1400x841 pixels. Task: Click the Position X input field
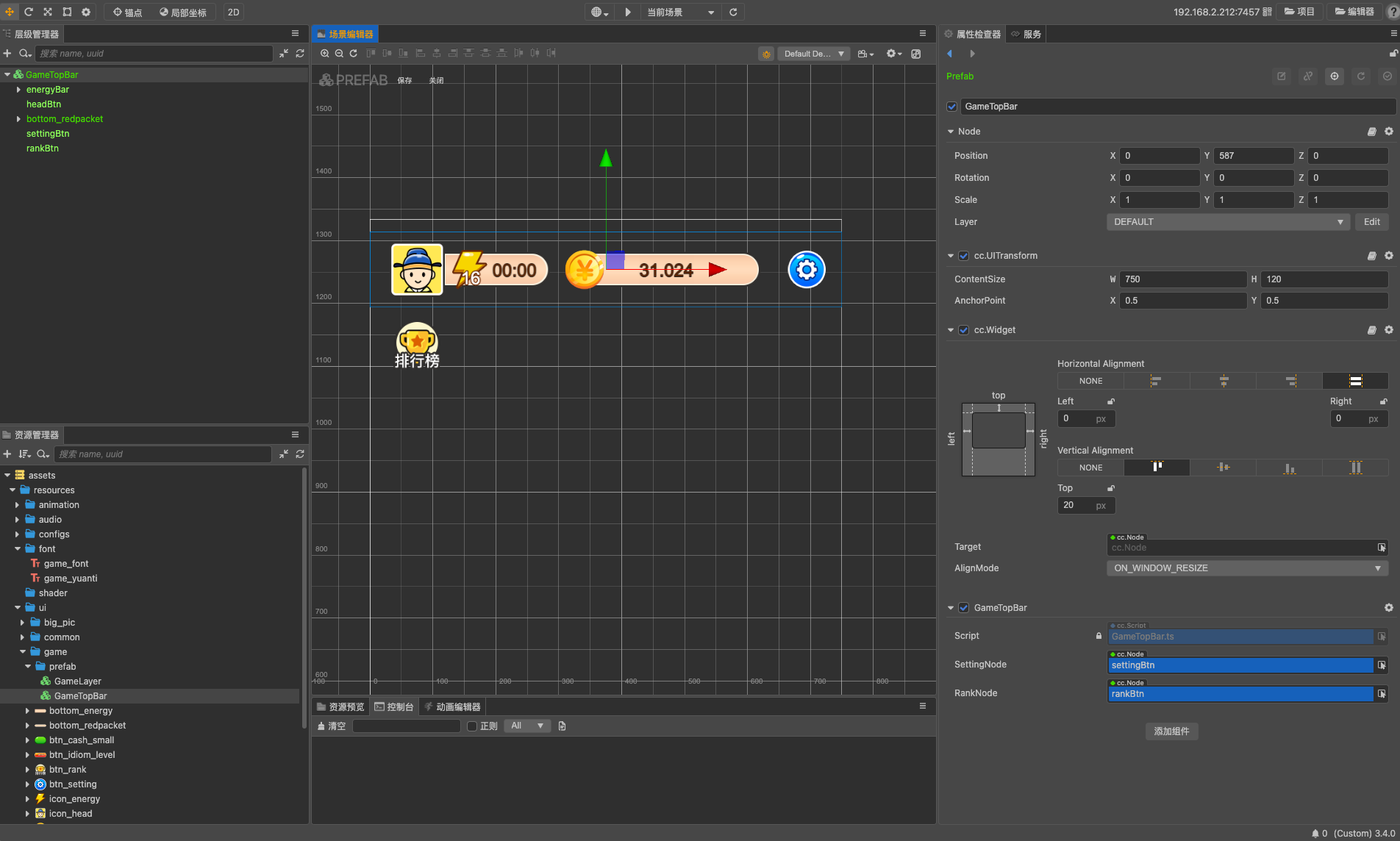pos(1159,156)
